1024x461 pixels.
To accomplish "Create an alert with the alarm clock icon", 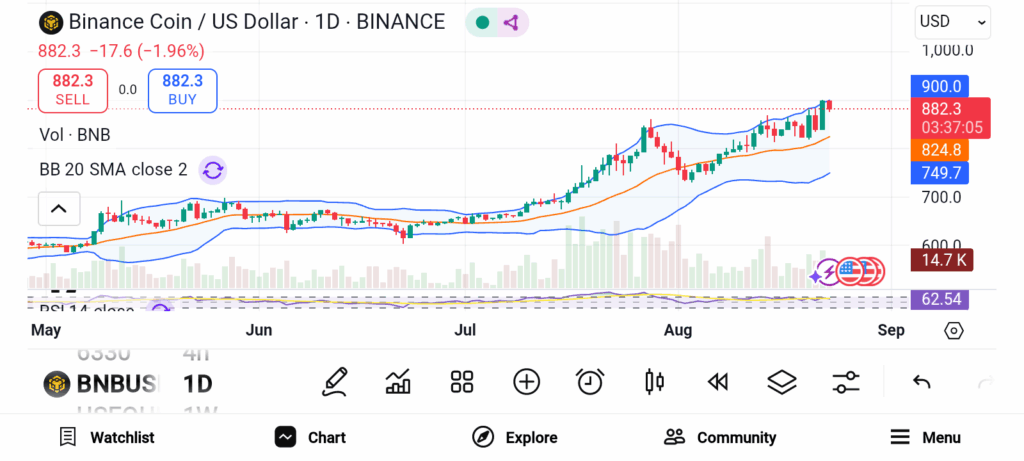I will tap(590, 382).
